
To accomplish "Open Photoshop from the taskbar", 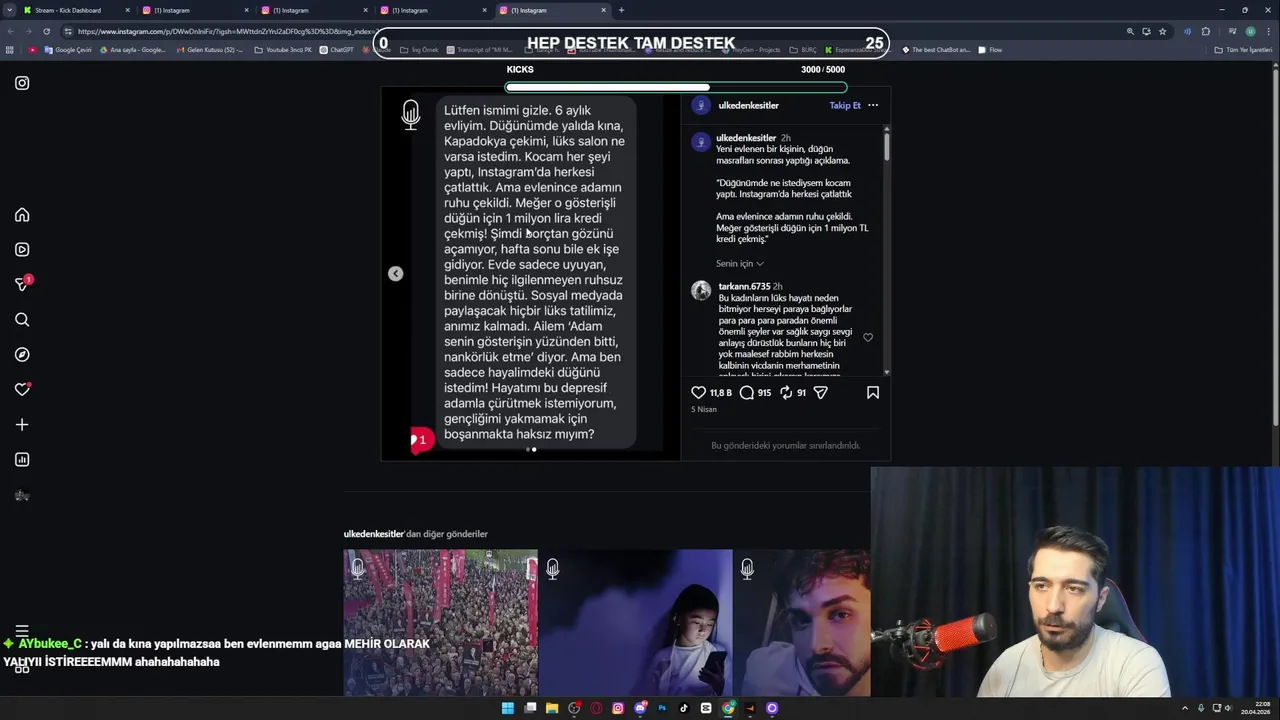I will pos(662,708).
